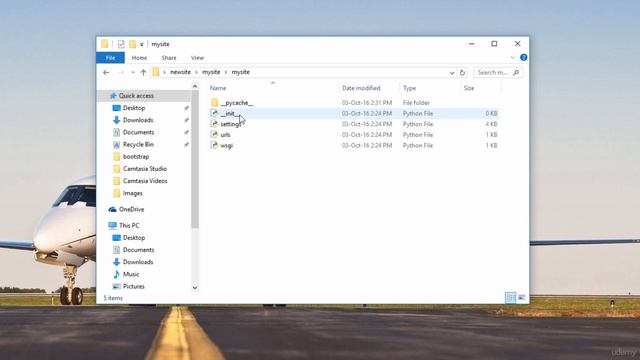Open Music under This PC

(131, 274)
